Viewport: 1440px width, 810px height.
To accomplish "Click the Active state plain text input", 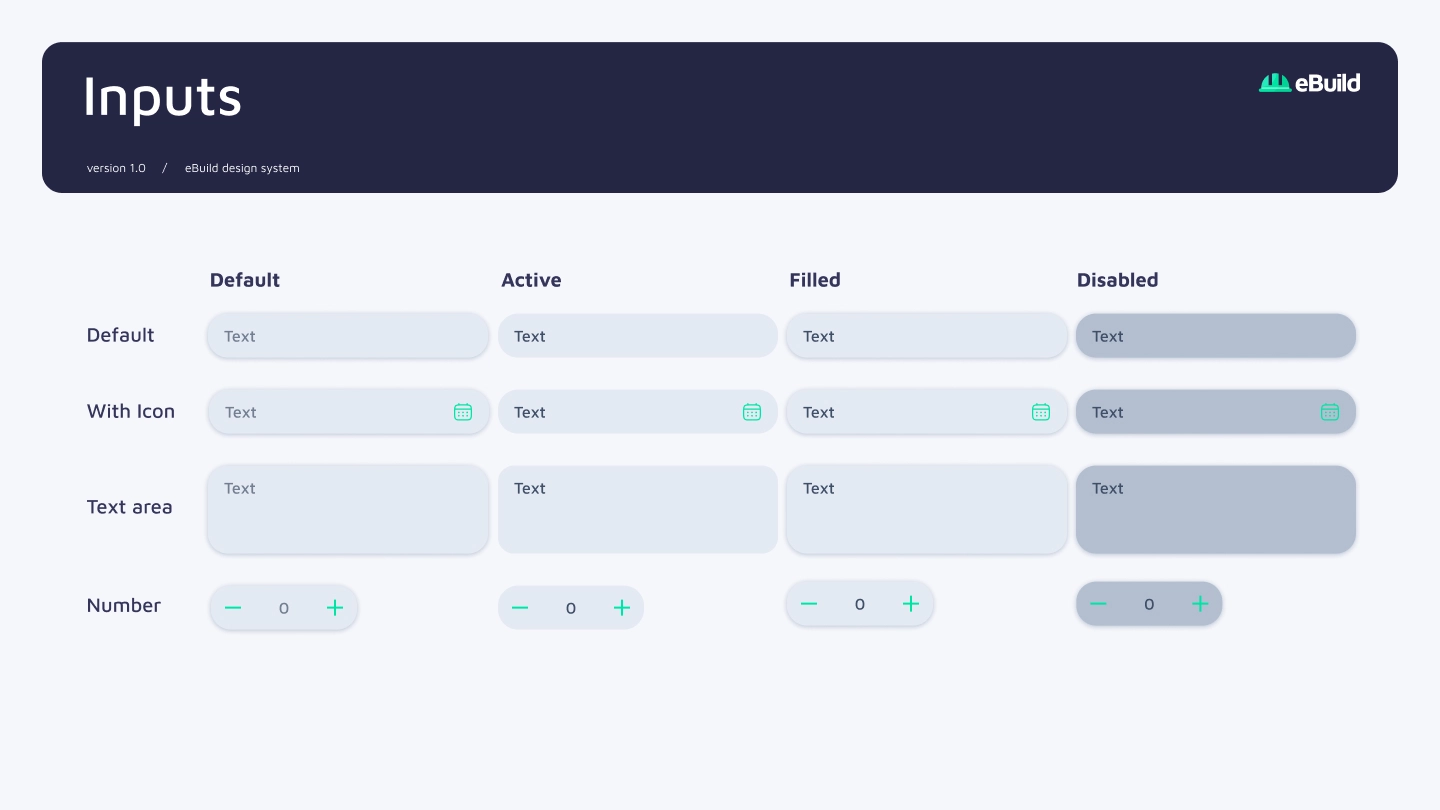I will pos(638,336).
